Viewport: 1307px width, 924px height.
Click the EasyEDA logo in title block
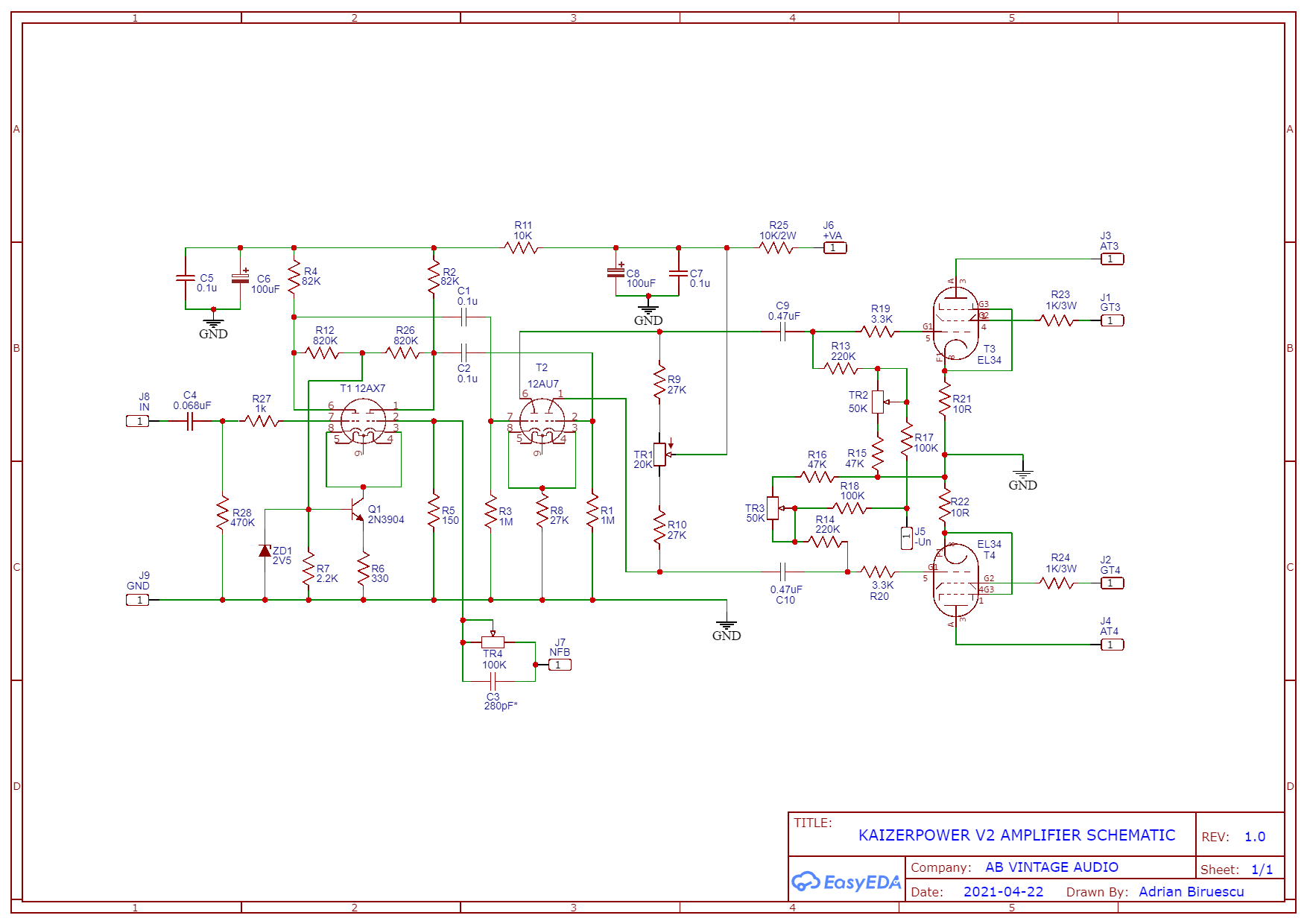point(846,882)
